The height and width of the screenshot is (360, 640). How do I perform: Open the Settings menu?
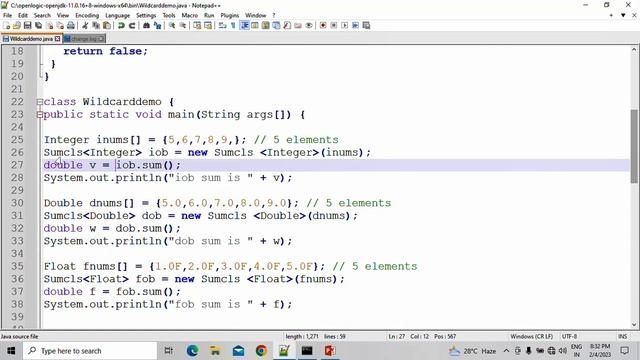(146, 16)
